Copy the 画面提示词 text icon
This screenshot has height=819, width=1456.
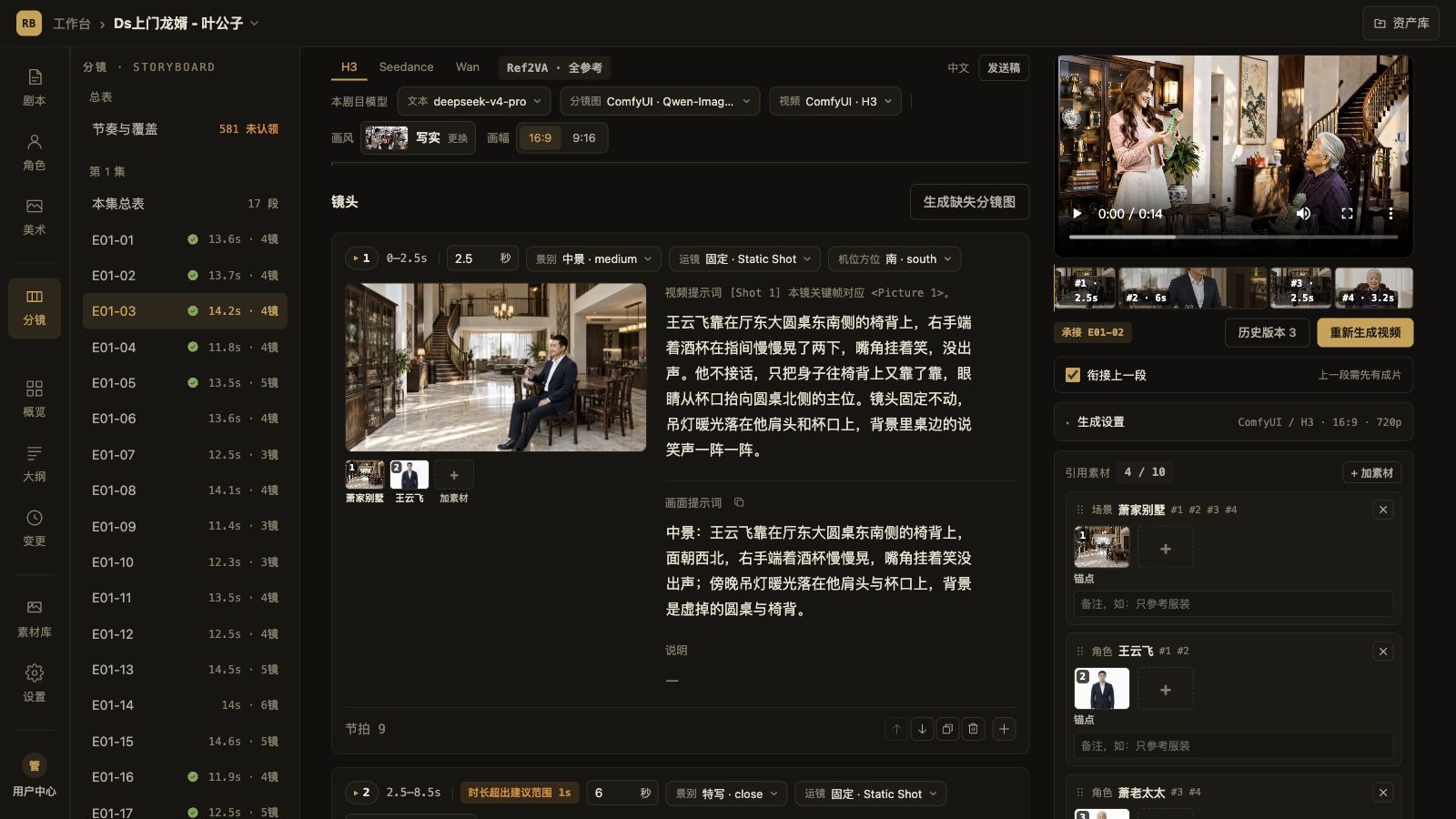click(x=739, y=502)
